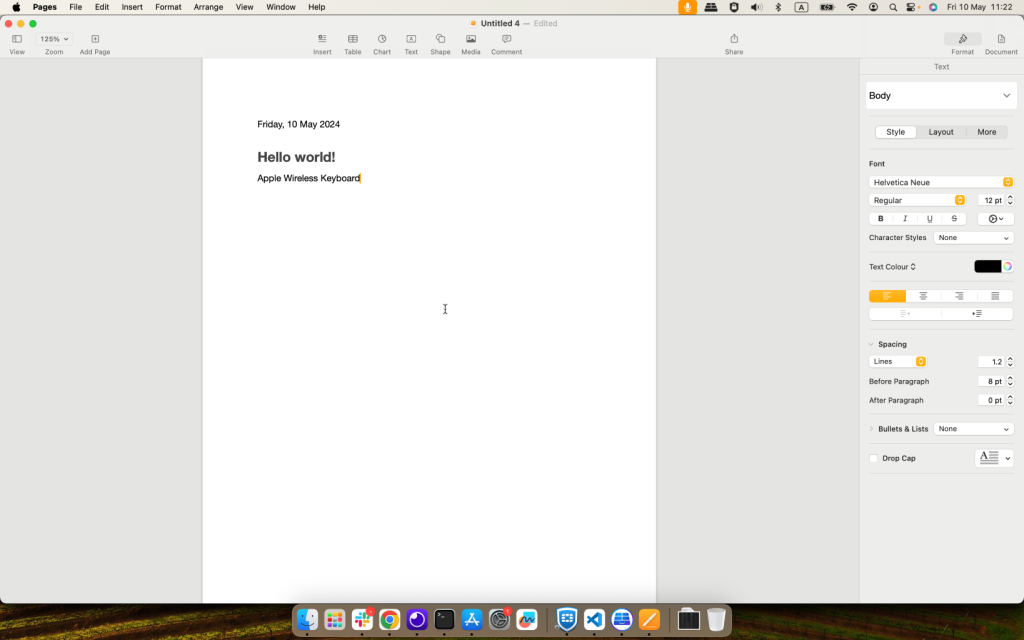Open the Media browser icon
Image resolution: width=1024 pixels, height=640 pixels.
pyautogui.click(x=470, y=40)
